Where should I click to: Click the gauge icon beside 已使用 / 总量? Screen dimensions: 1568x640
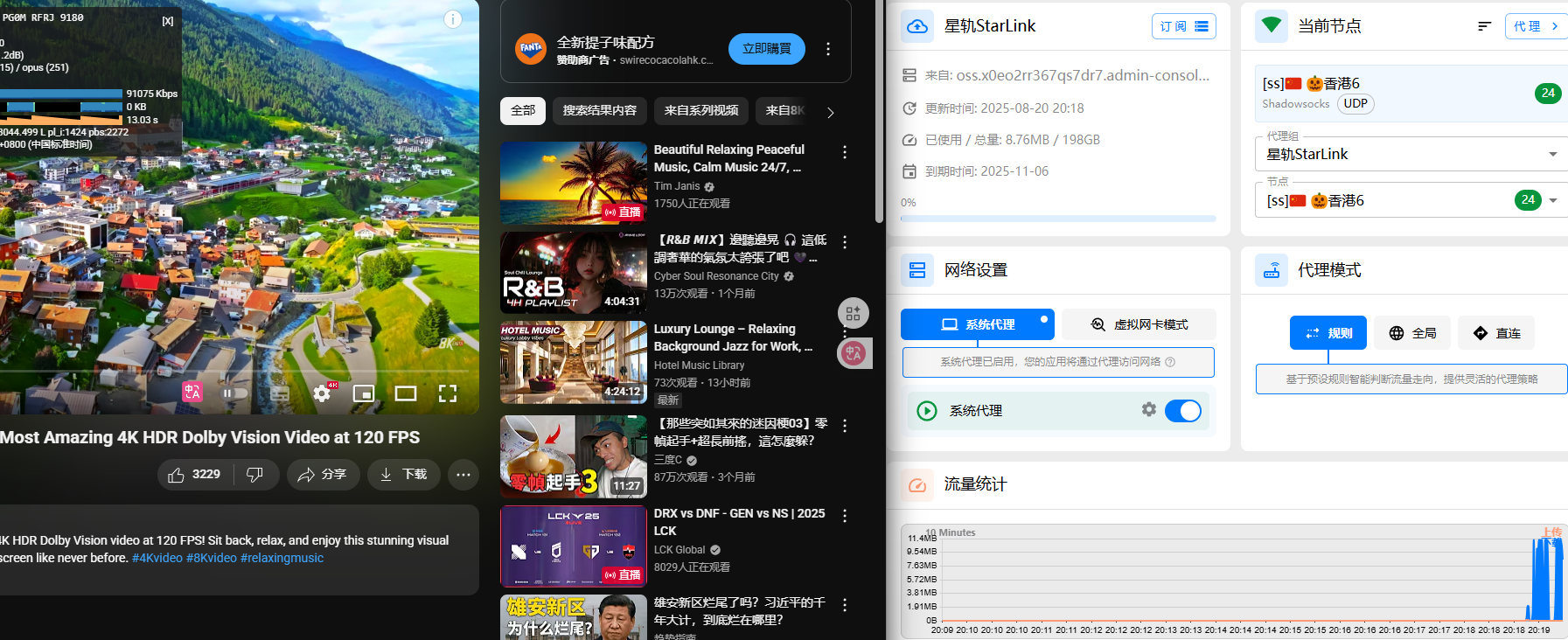point(909,140)
